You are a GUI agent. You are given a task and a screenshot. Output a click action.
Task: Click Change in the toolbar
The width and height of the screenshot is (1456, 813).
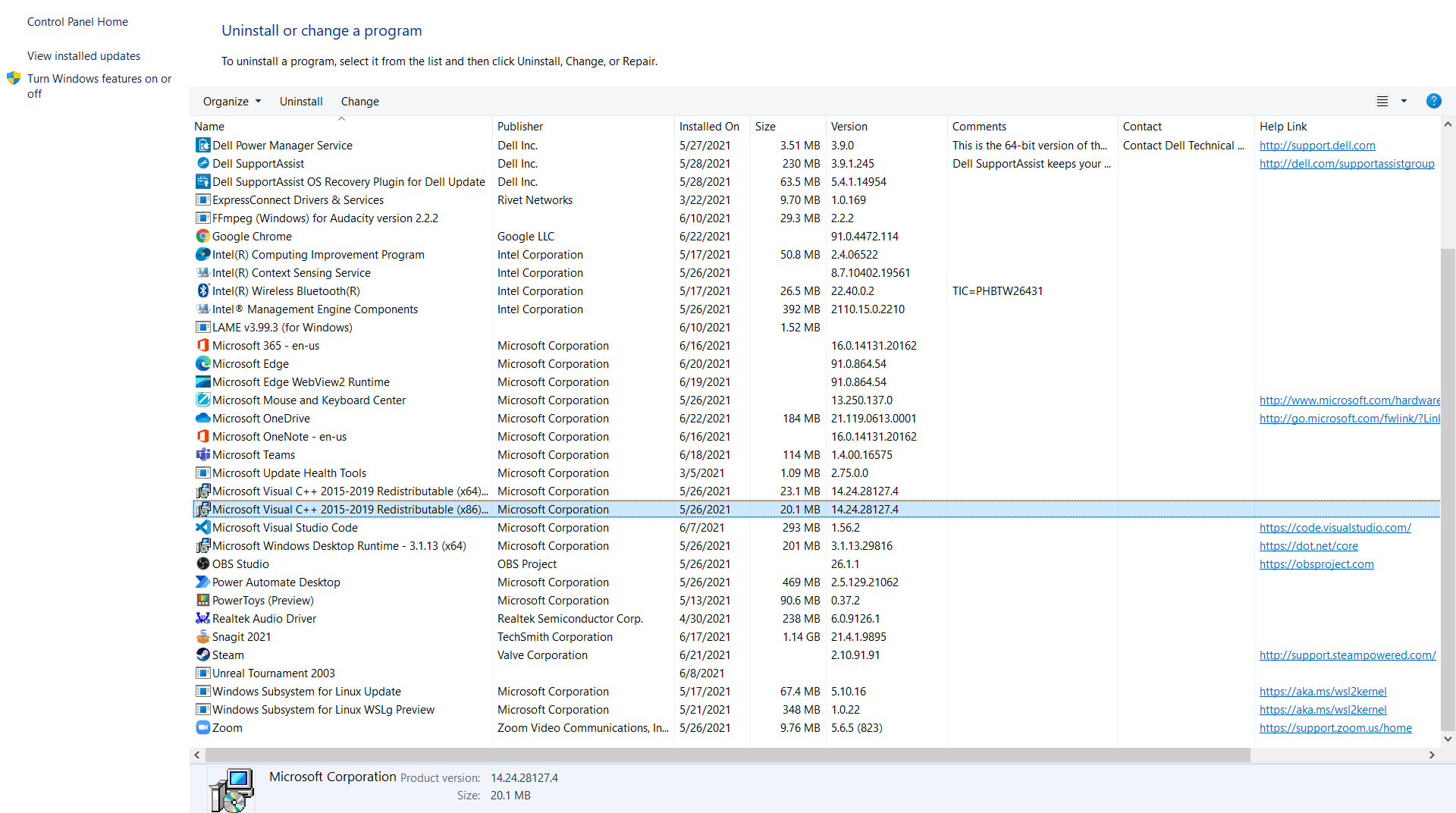coord(360,101)
